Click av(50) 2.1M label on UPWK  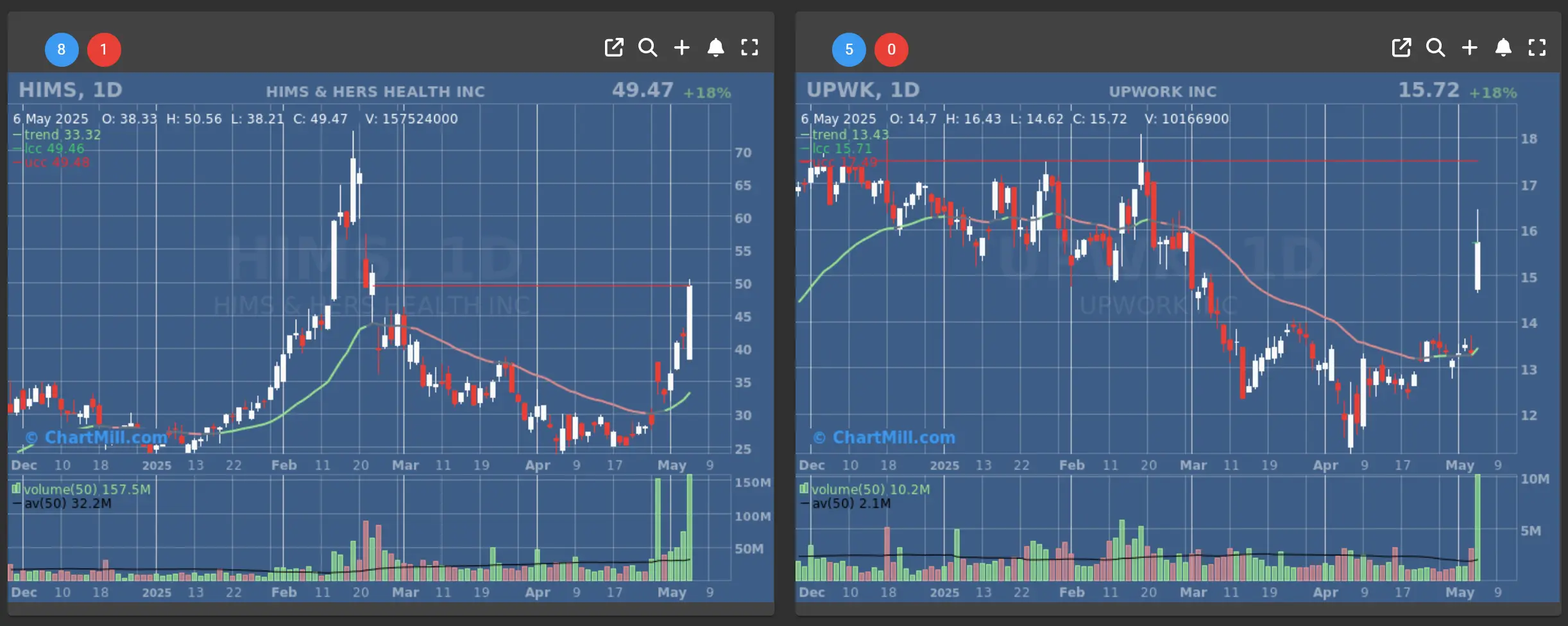point(846,503)
